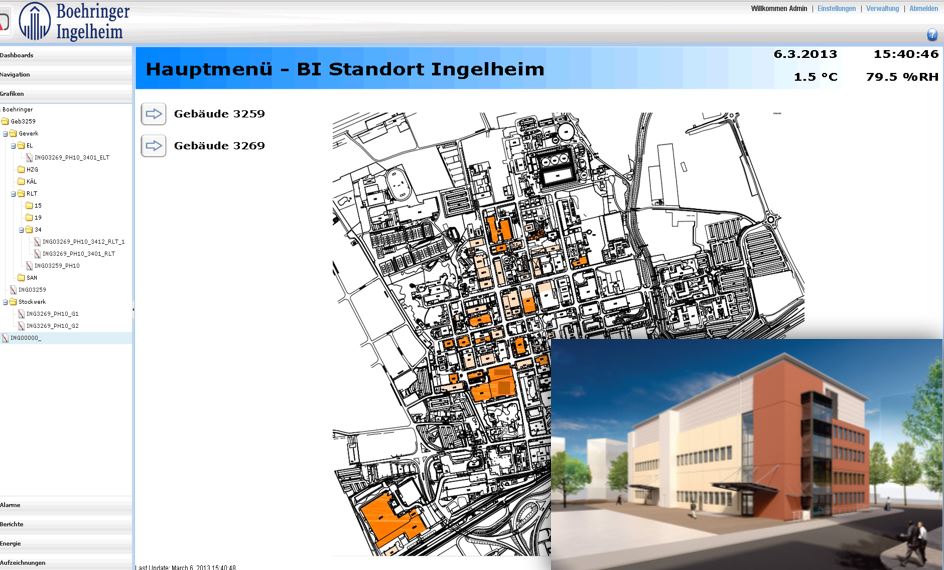The height and width of the screenshot is (570, 944).
Task: Click the arrow icon next to Gebäude 3269
Action: click(x=154, y=146)
